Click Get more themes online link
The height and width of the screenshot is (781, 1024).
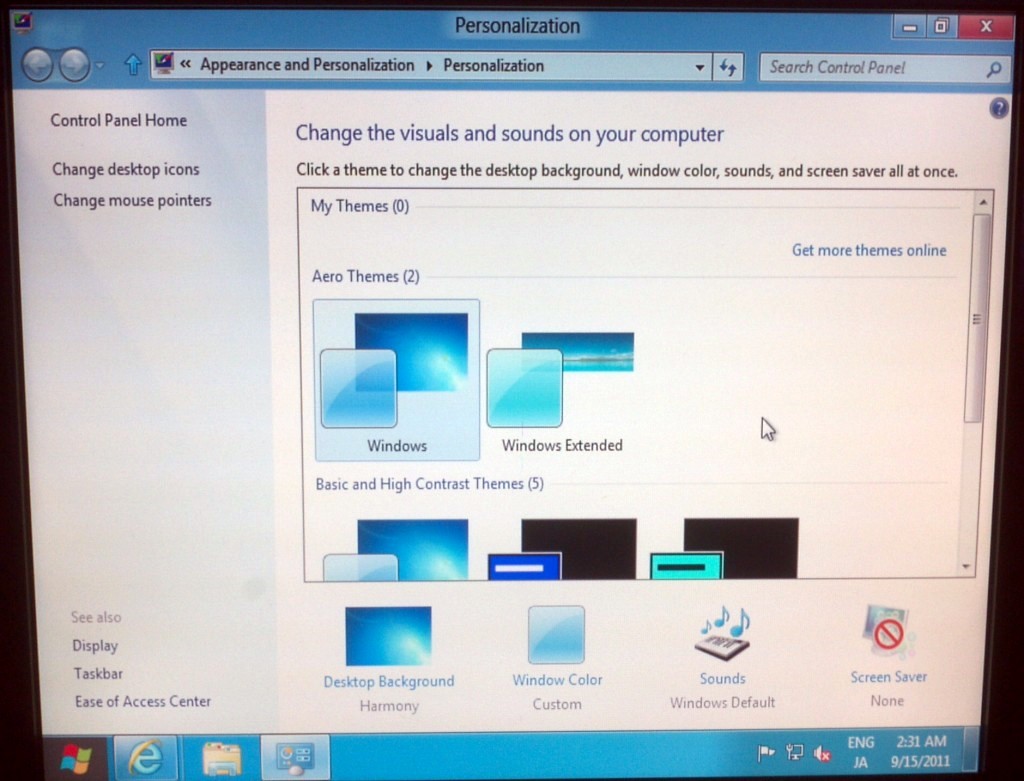point(868,250)
